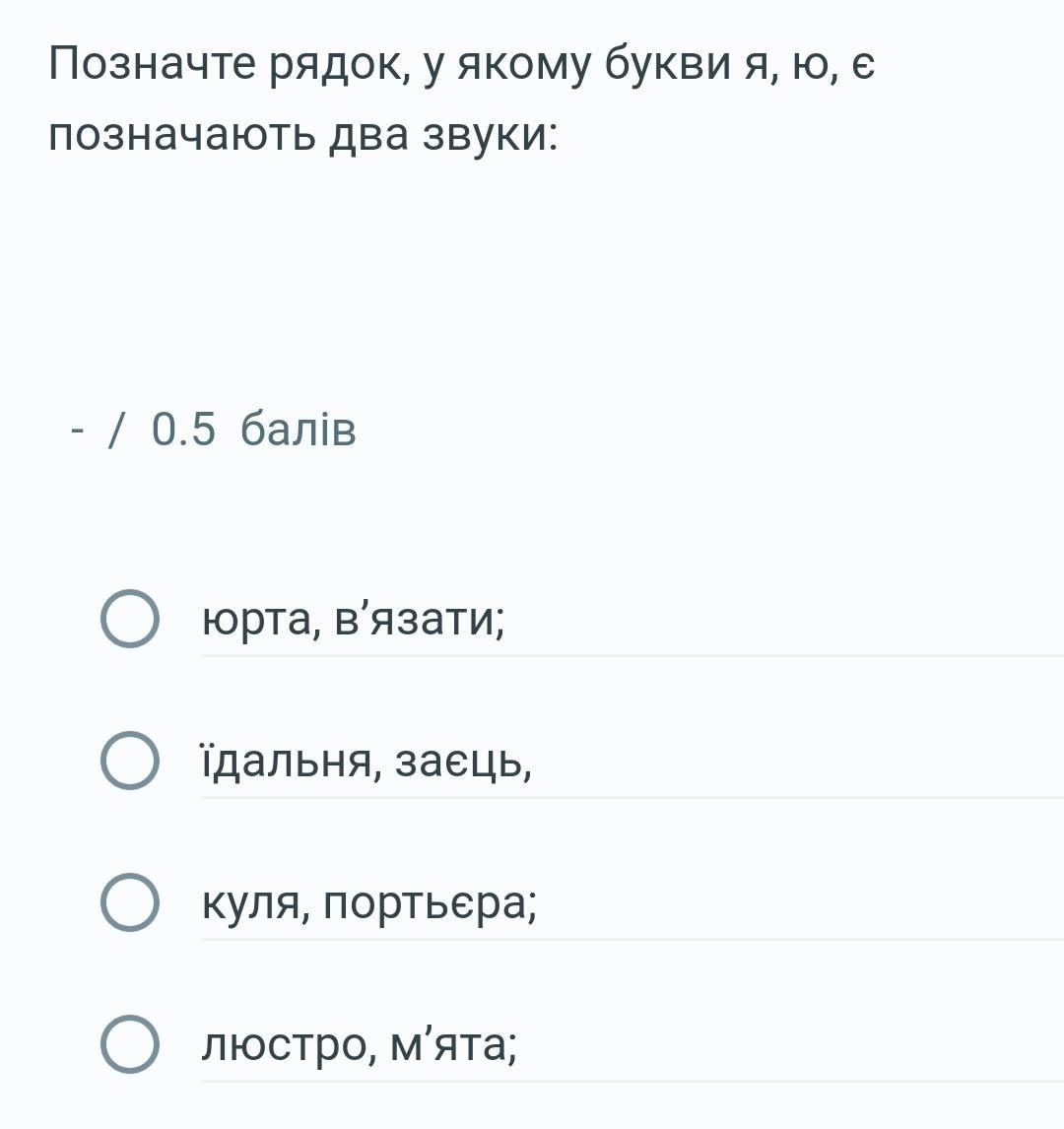This screenshot has height=1129, width=1064.
Task: Select the radio button for "юрта, в'язати"
Action: click(x=129, y=619)
